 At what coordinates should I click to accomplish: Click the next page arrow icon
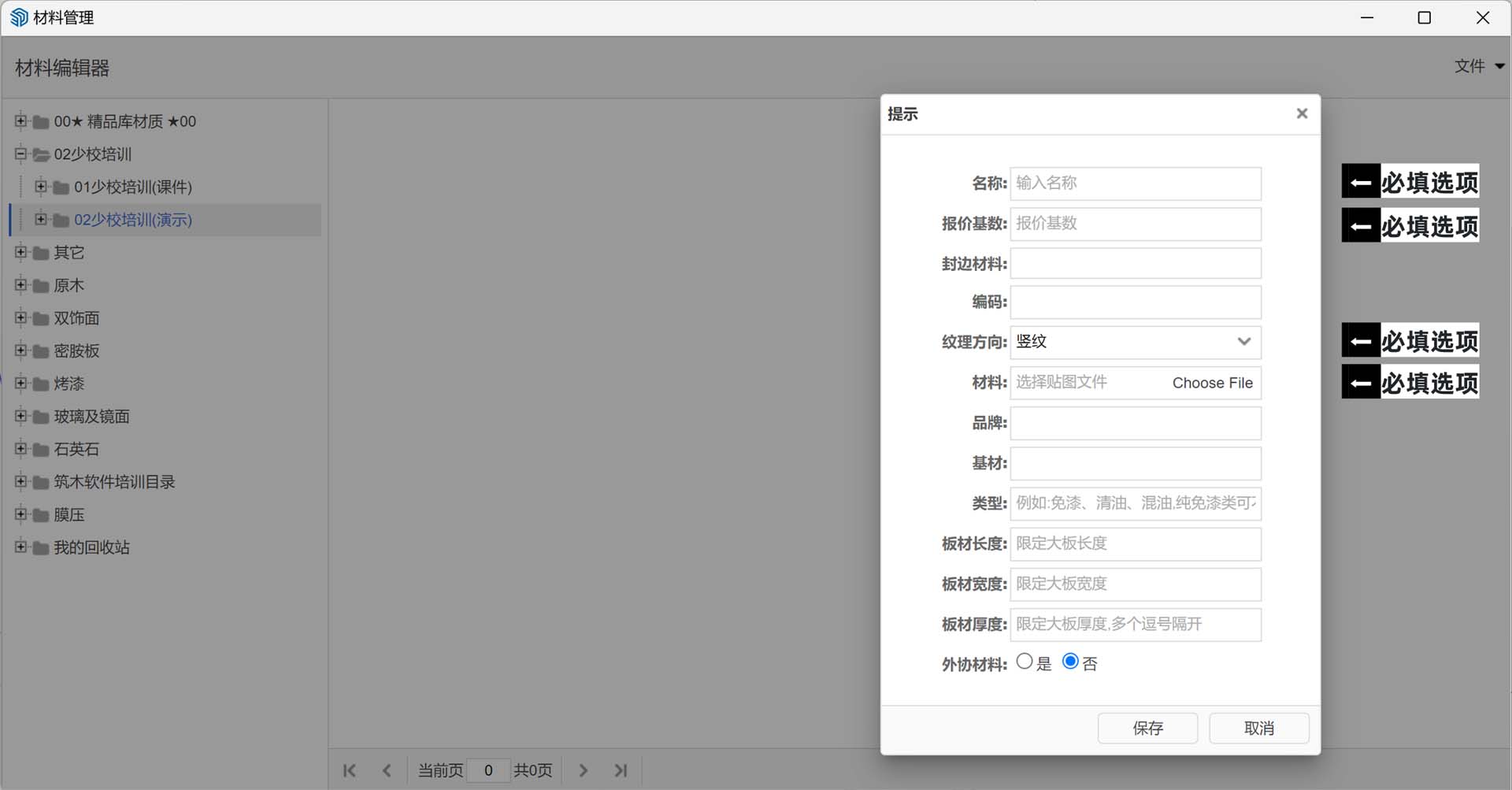tap(584, 770)
